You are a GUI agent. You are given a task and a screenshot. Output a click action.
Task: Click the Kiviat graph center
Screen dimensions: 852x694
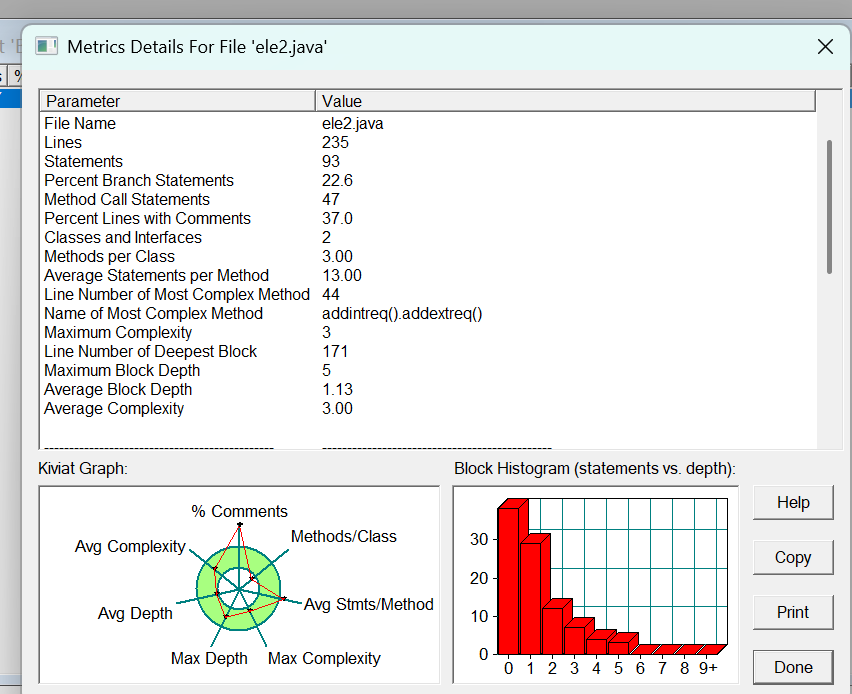click(x=239, y=589)
